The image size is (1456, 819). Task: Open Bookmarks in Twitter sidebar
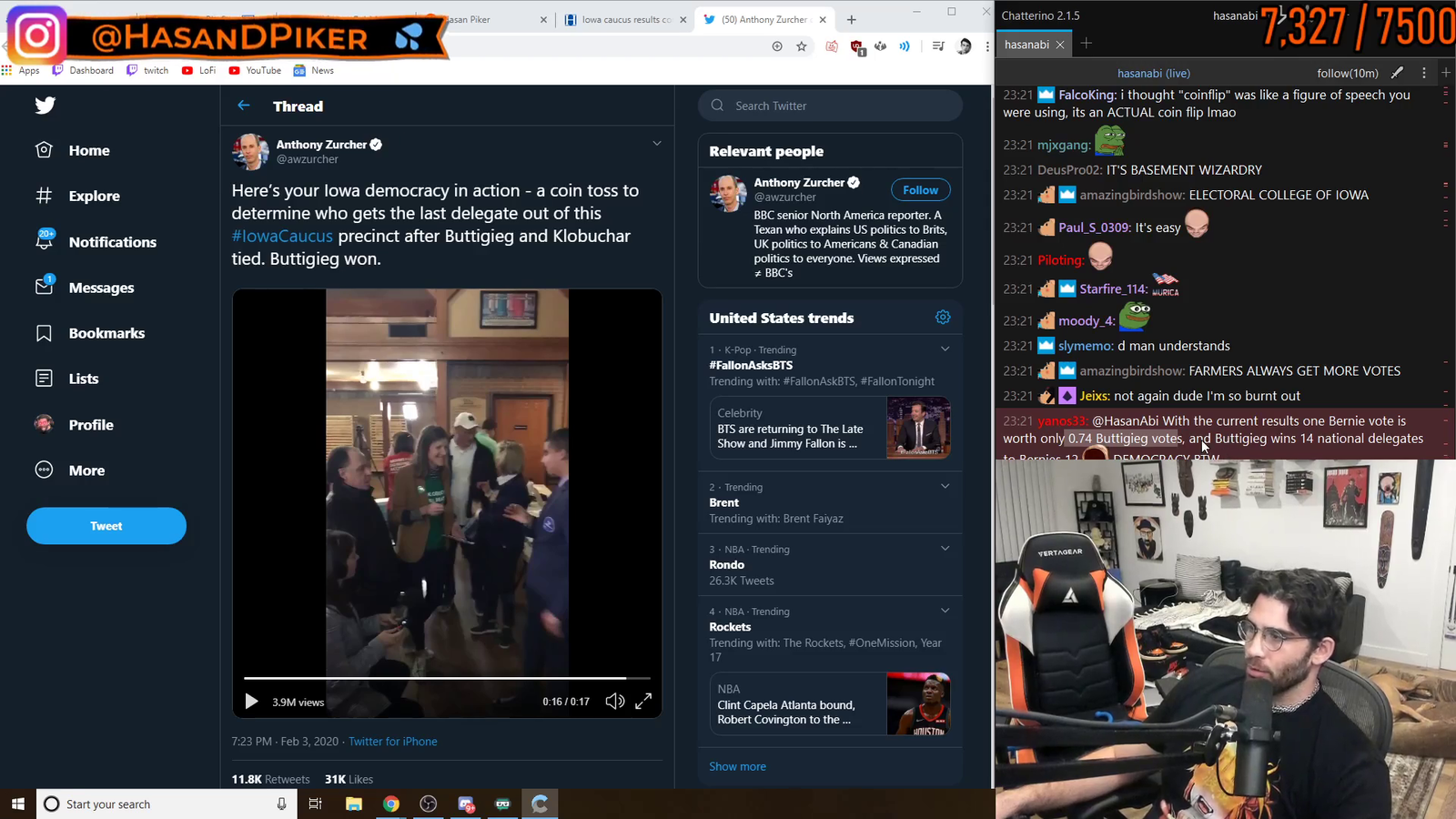(90, 333)
